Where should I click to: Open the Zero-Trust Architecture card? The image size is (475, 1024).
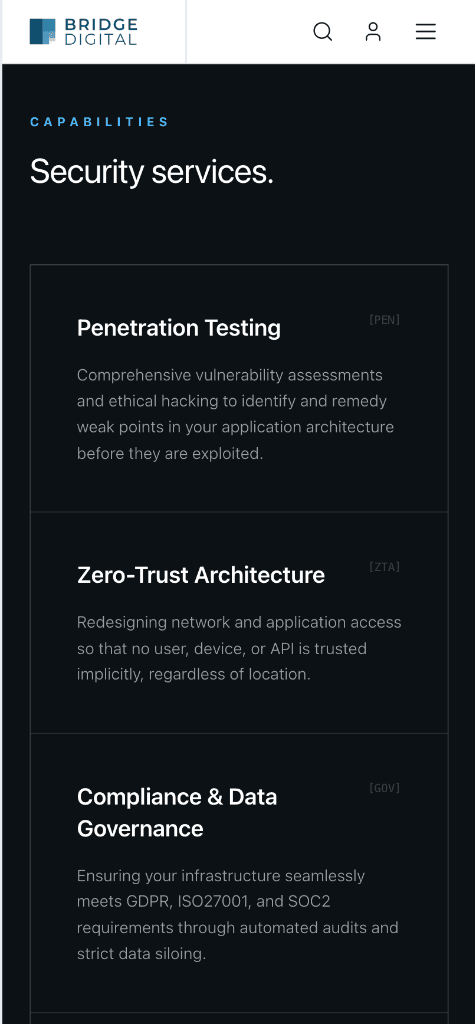(x=239, y=623)
